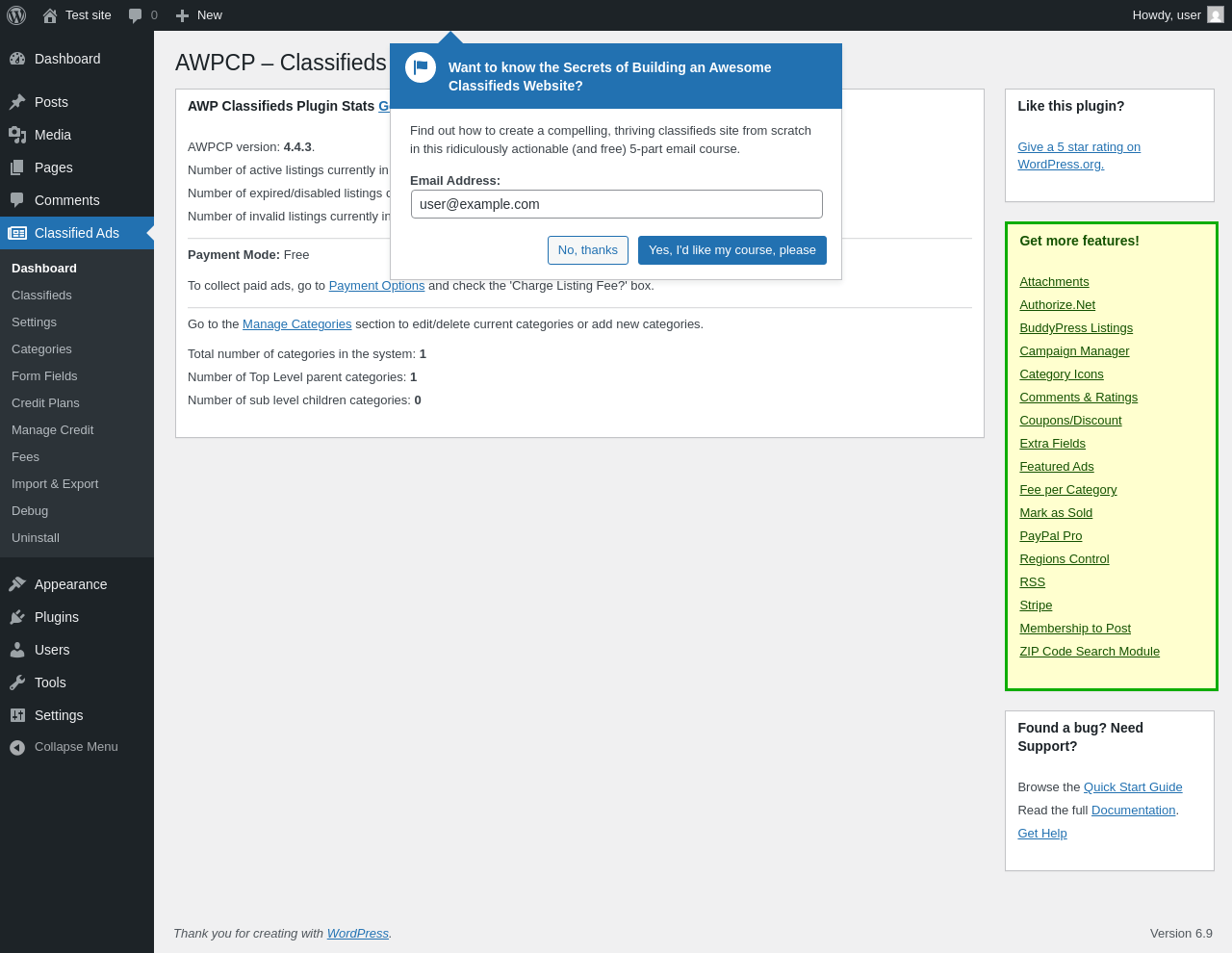The image size is (1232, 953).
Task: Click the user avatar in admin bar
Action: 1216,14
